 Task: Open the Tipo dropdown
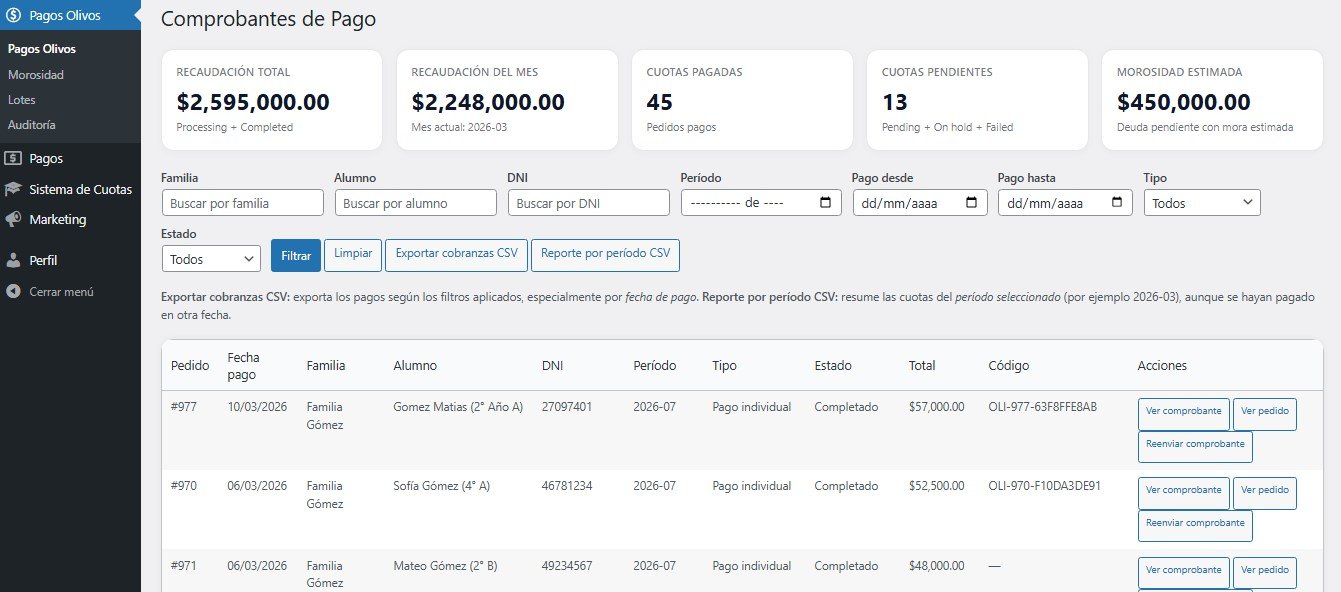pyautogui.click(x=1202, y=203)
